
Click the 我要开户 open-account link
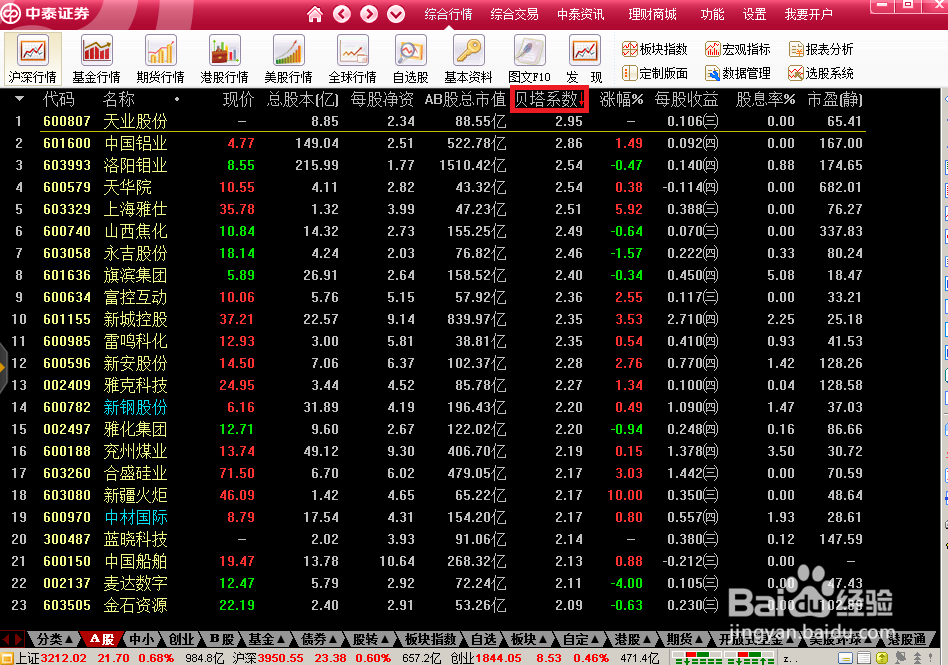808,14
